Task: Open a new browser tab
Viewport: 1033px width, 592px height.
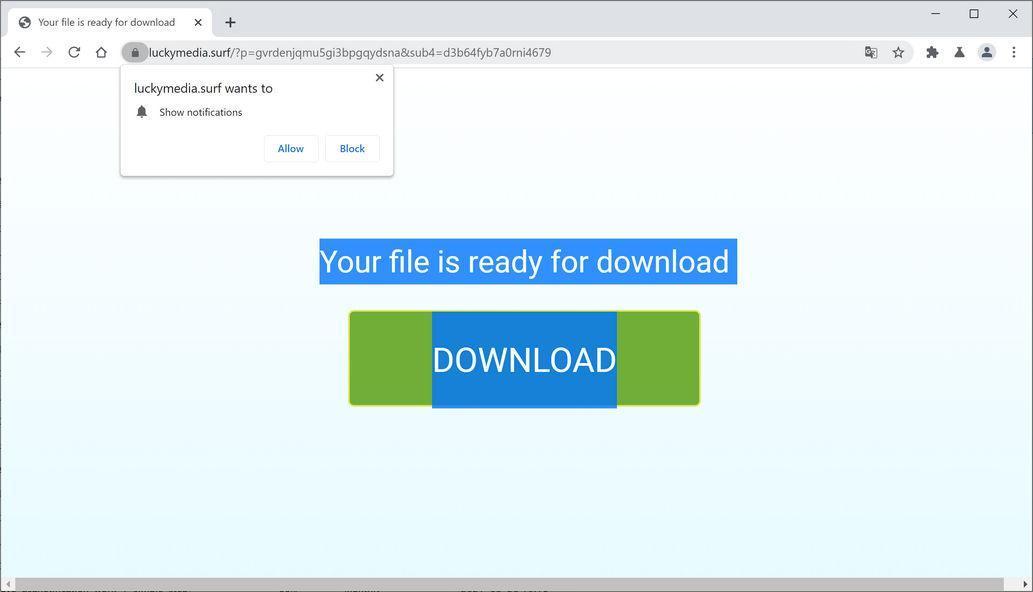Action: point(230,22)
